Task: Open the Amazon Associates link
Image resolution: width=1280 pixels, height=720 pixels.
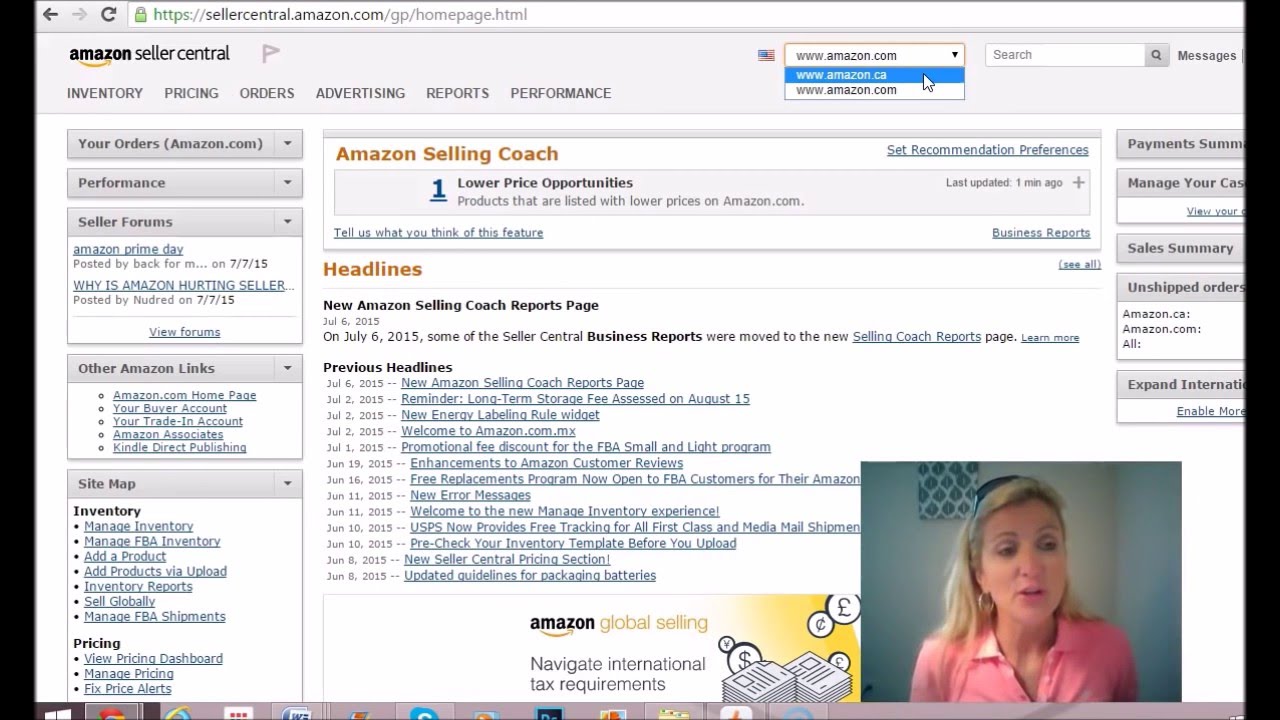Action: tap(168, 434)
